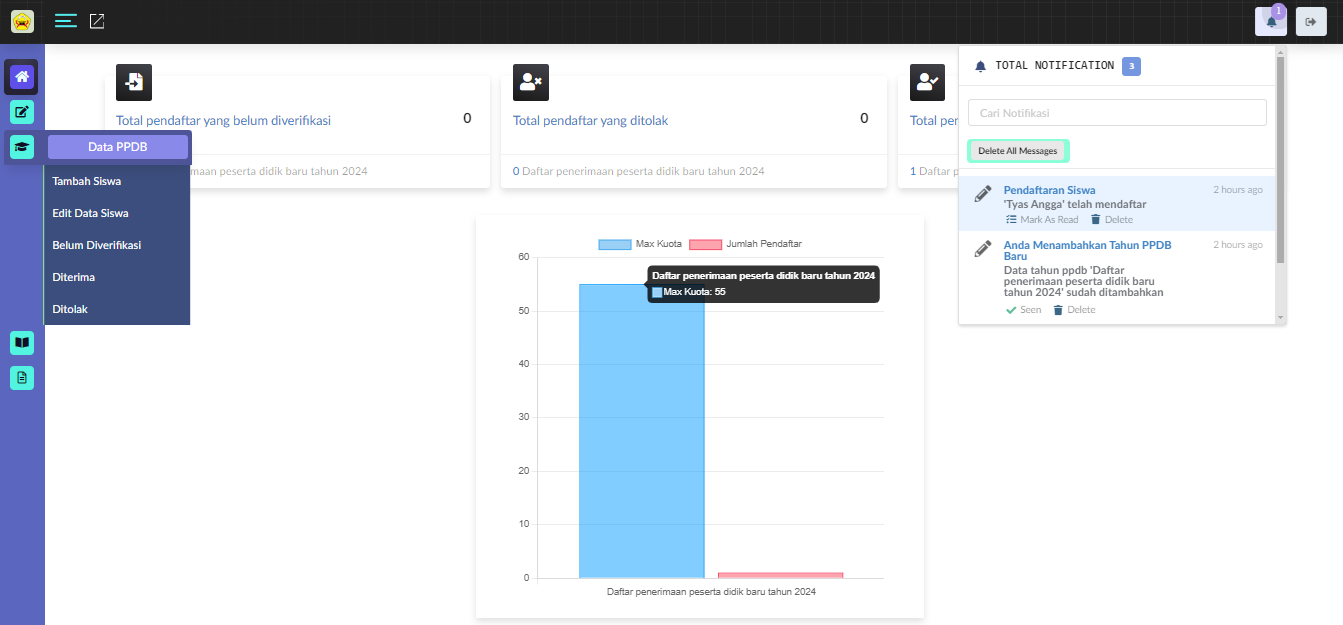Select Ditolak from the submenu

point(70,309)
